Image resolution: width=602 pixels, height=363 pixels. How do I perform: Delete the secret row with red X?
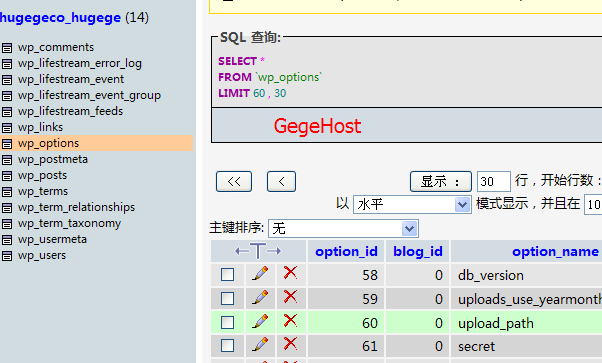pyautogui.click(x=290, y=343)
